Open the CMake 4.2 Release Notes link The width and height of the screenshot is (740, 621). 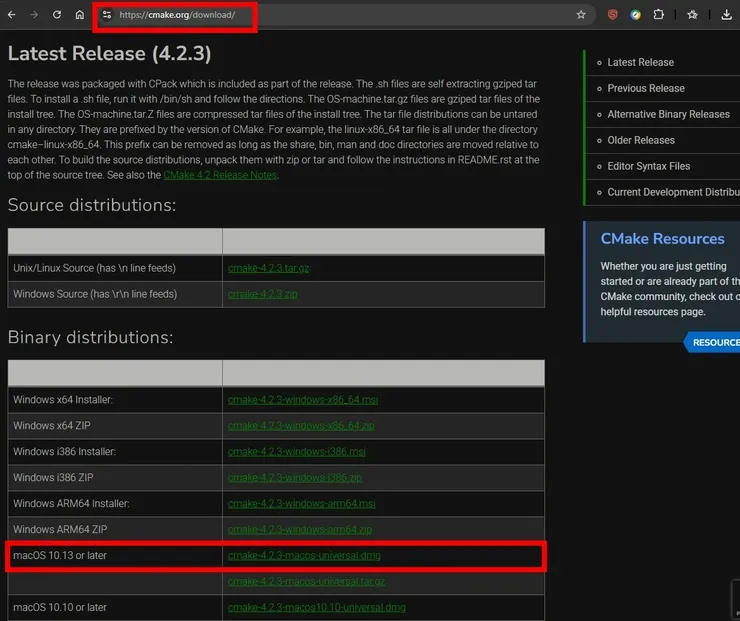220,175
